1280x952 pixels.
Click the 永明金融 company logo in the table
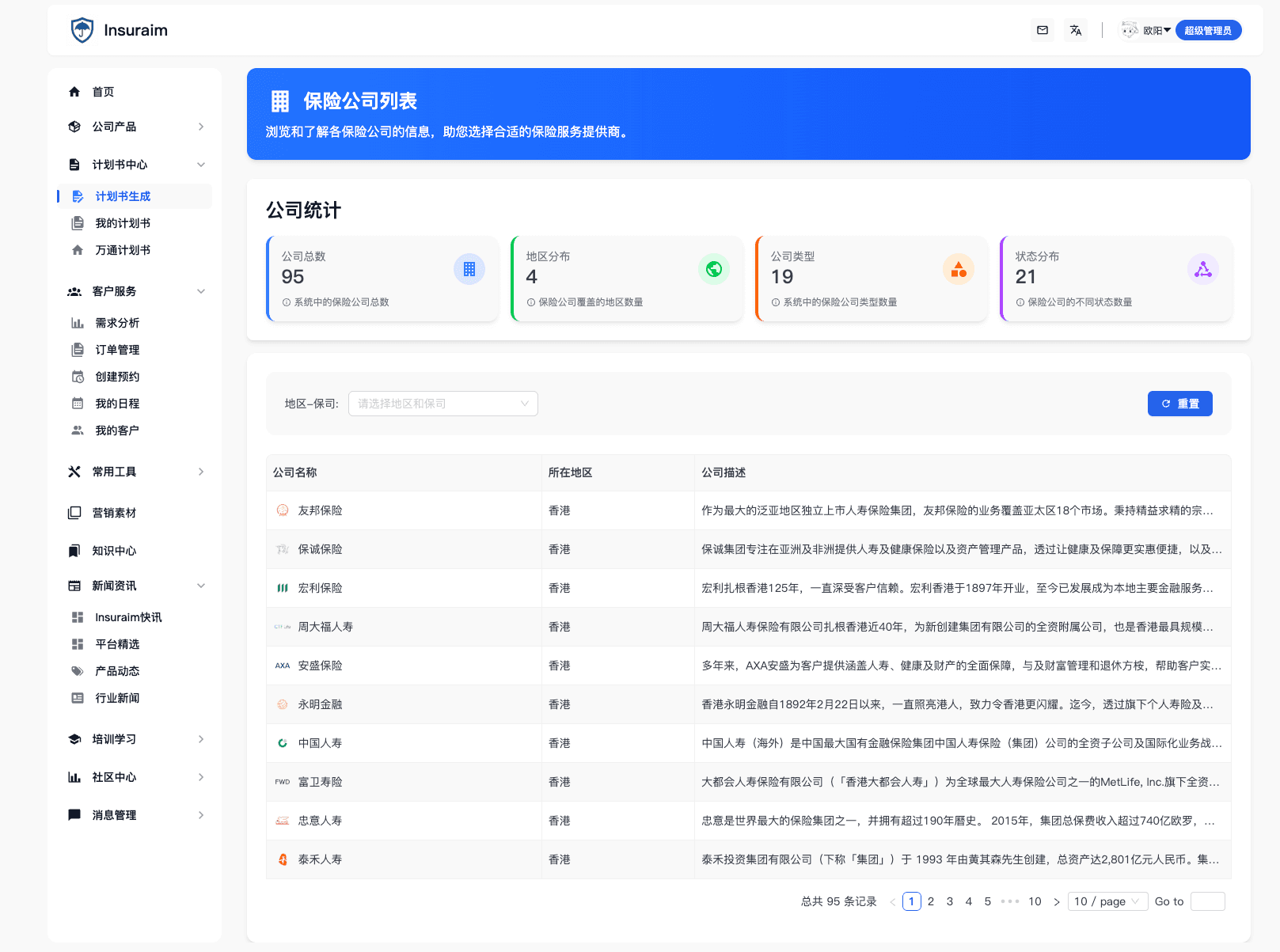[282, 704]
